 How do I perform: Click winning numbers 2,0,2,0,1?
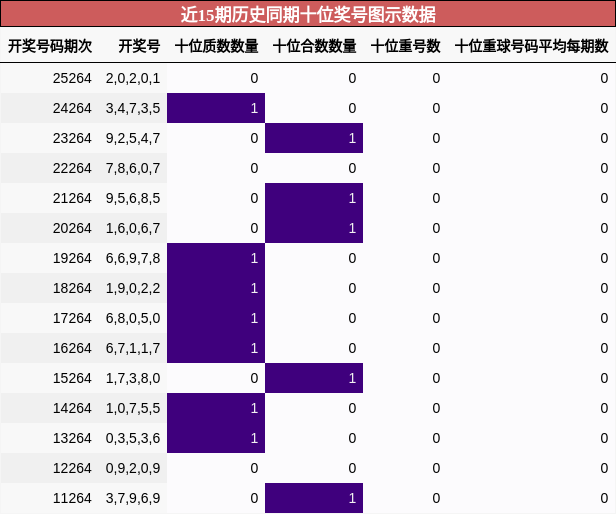133,78
